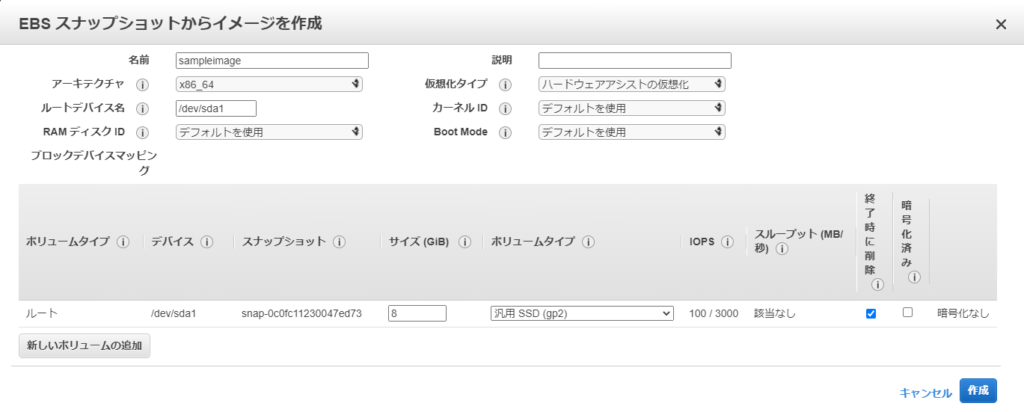Click info icon beside サイズ (GiB) header
The width and height of the screenshot is (1024, 412).
tap(464, 242)
